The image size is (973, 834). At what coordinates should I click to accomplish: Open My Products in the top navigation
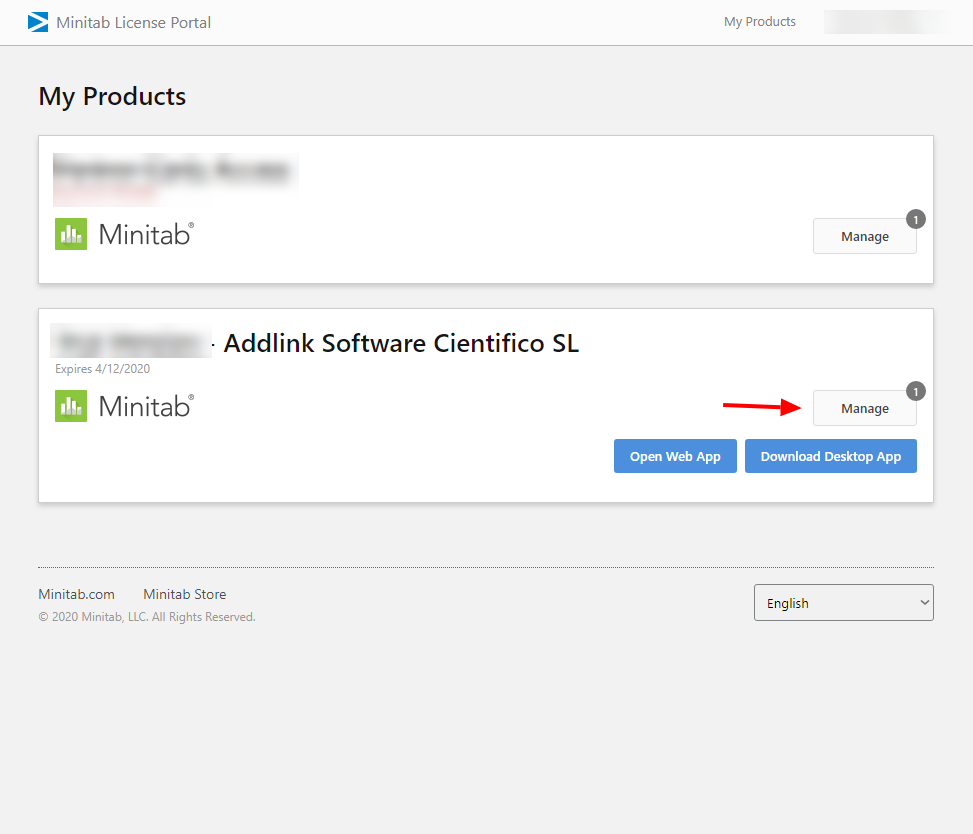coord(759,22)
